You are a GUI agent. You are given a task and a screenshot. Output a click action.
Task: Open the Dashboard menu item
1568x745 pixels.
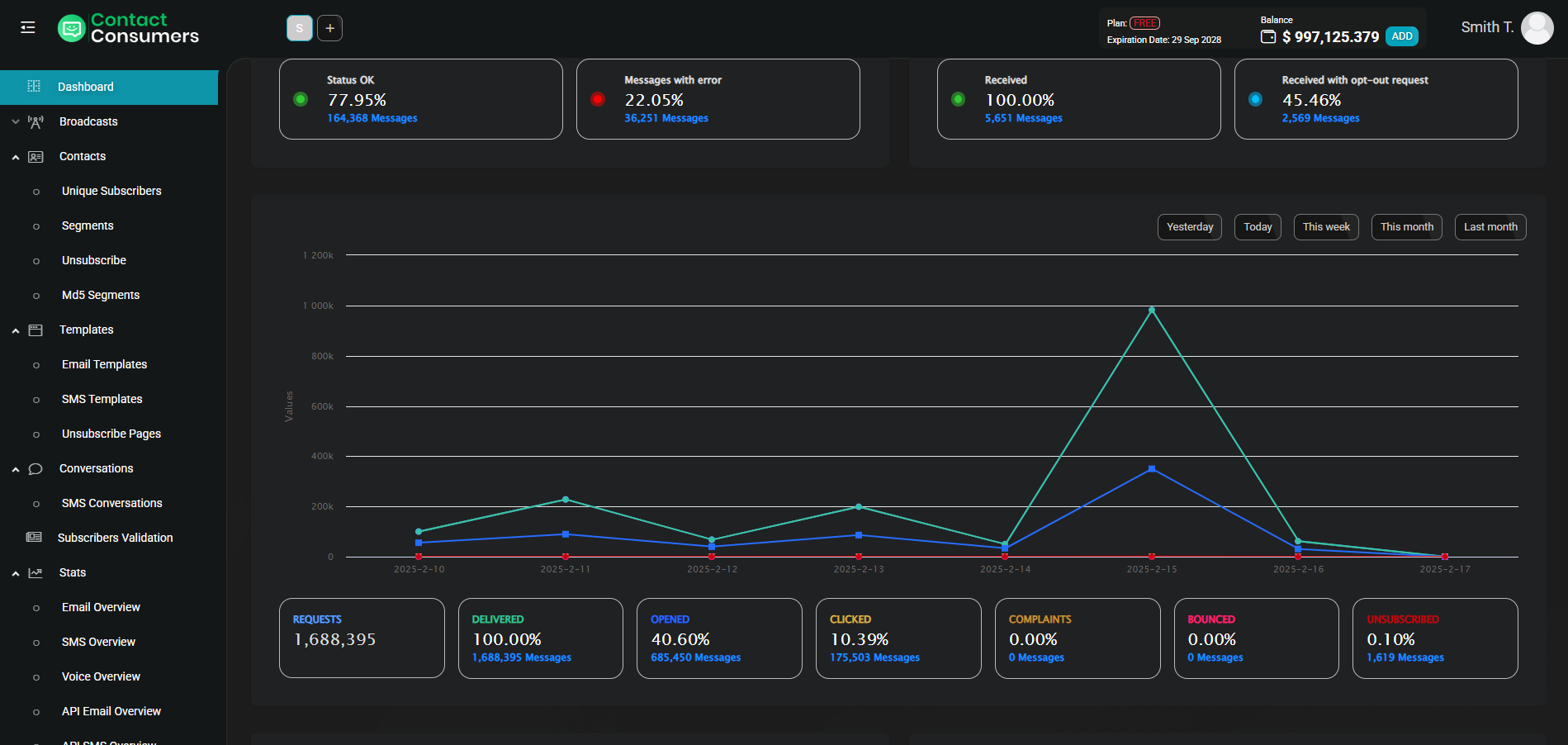[109, 87]
